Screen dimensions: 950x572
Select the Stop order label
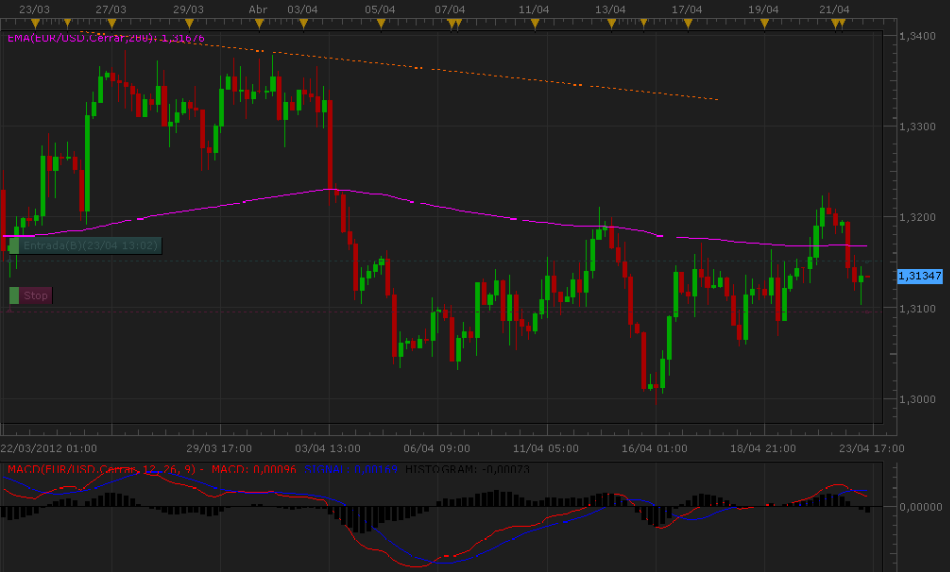[x=36, y=295]
